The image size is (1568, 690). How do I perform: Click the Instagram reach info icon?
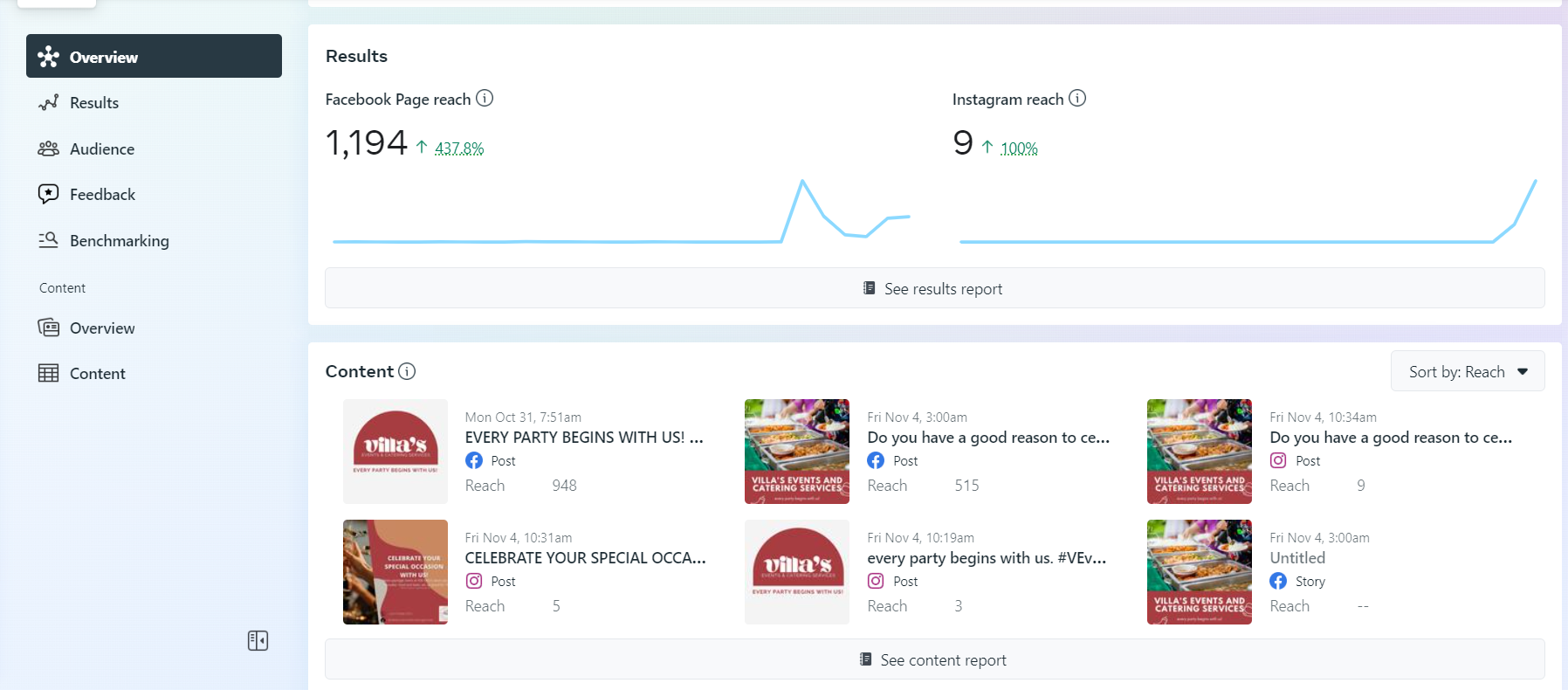click(1077, 99)
